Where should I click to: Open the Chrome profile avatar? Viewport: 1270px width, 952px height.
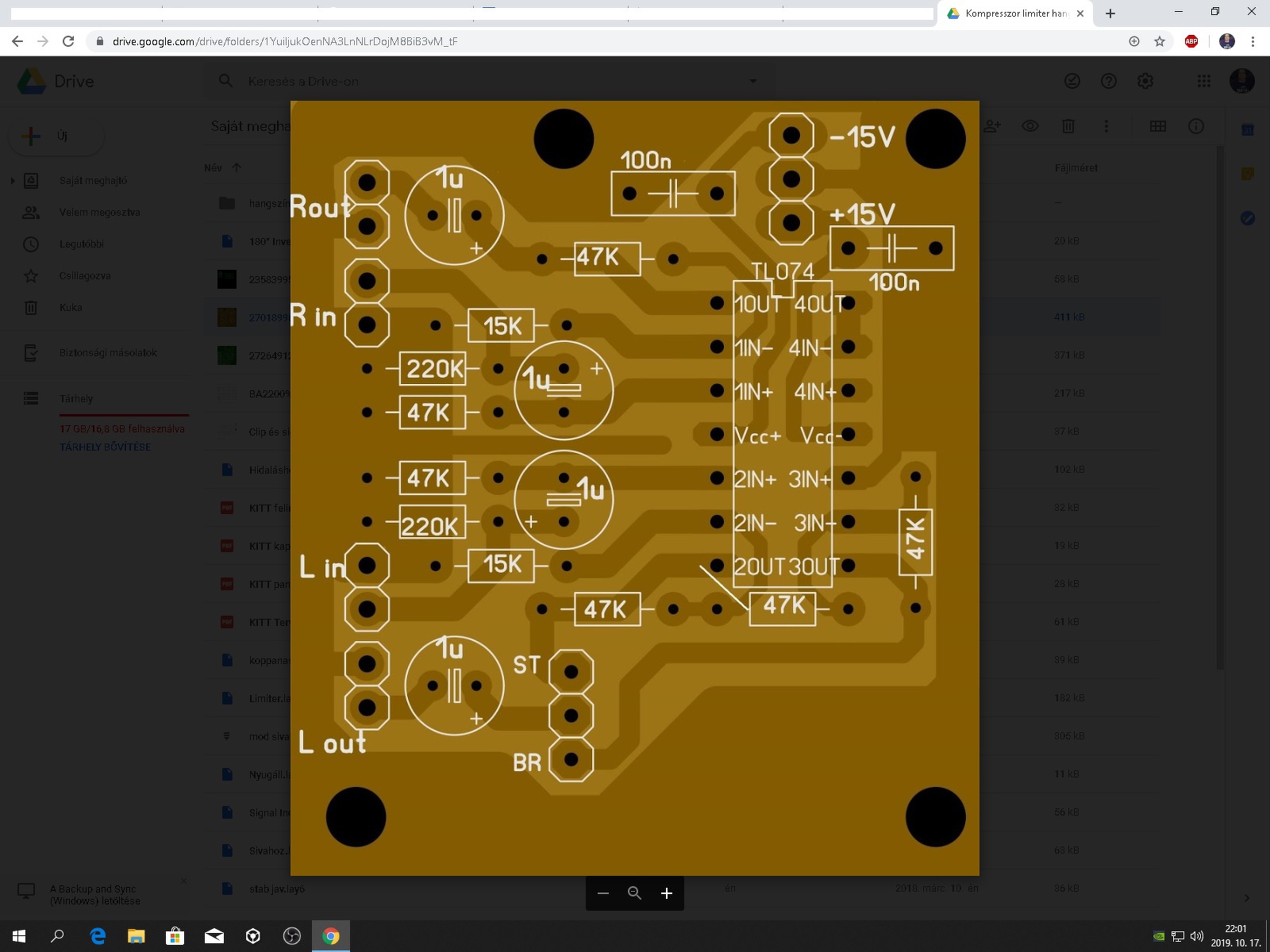[1227, 41]
